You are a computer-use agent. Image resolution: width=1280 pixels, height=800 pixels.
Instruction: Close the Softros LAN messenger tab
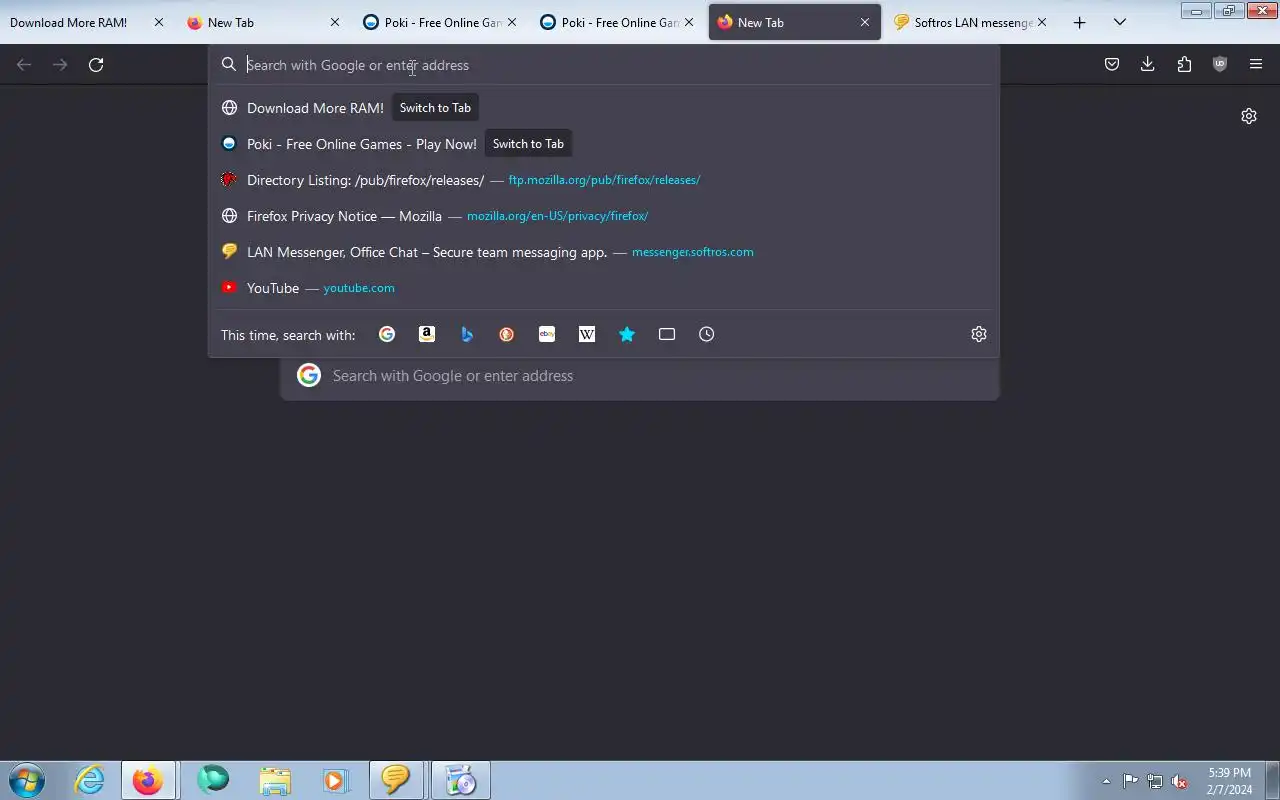pyautogui.click(x=1042, y=22)
